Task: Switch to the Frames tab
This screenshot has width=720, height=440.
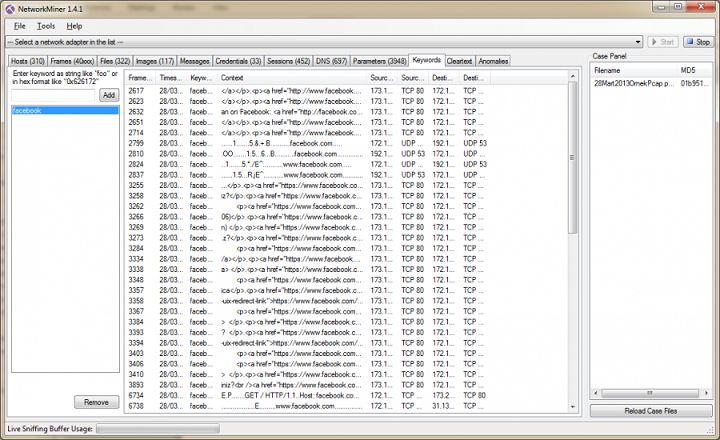Action: 72,61
